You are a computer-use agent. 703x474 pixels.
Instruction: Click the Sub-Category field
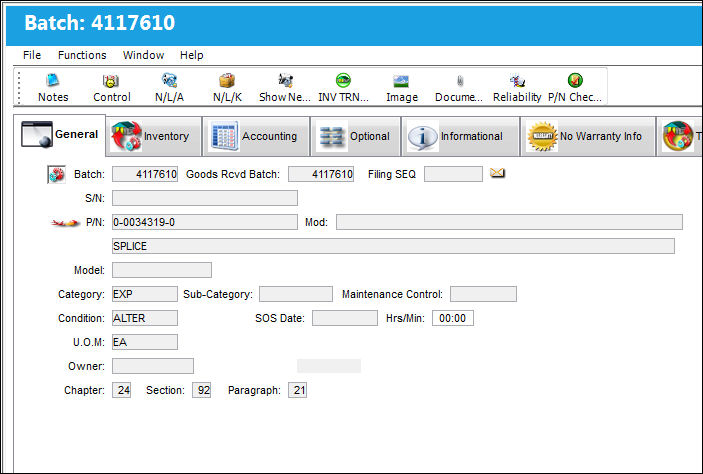[296, 294]
